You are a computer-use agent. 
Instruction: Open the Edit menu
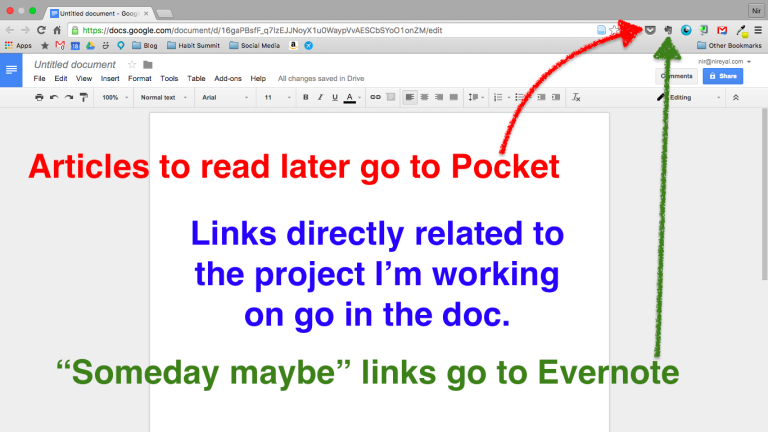pos(61,78)
